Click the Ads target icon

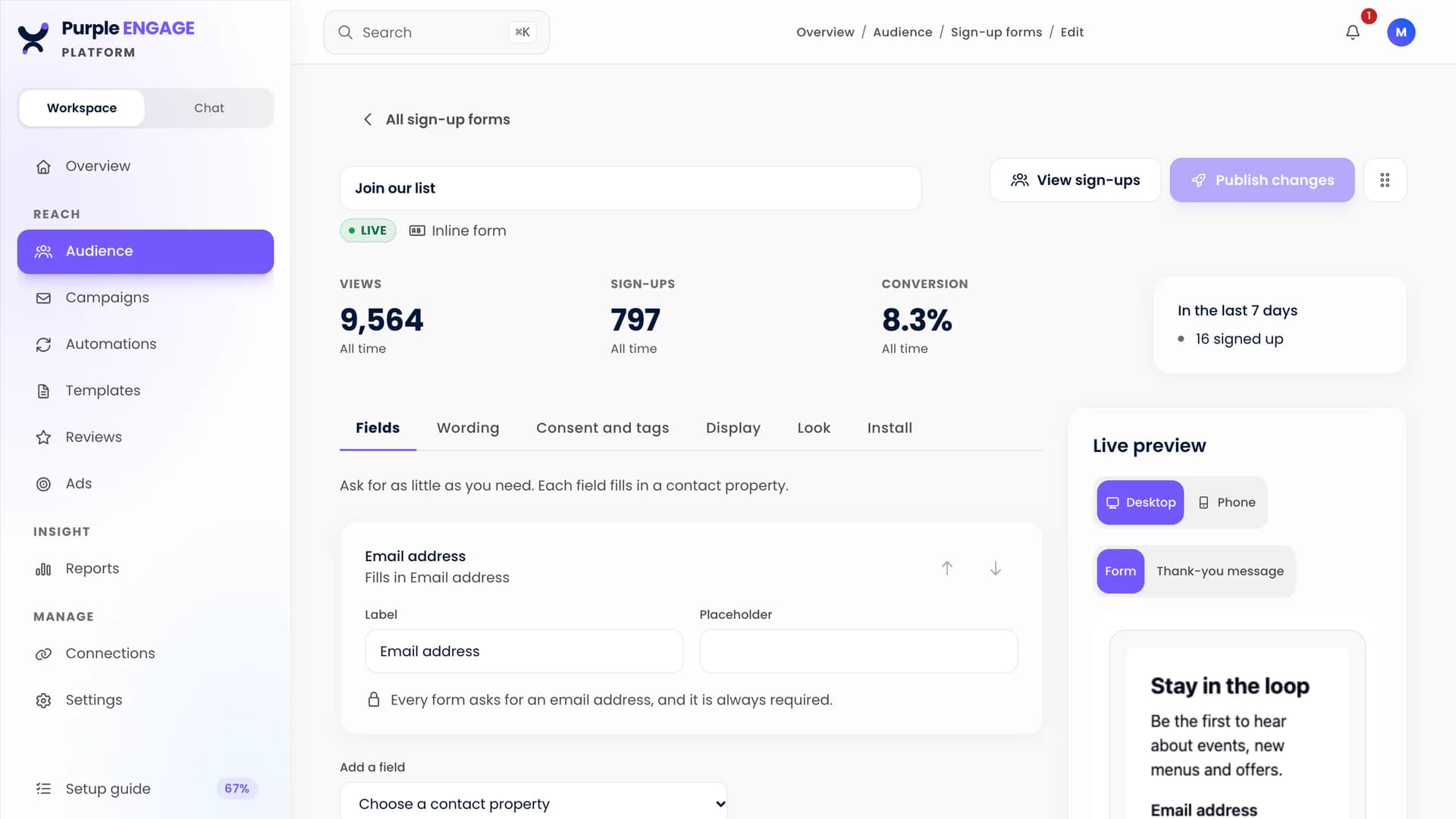tap(44, 484)
